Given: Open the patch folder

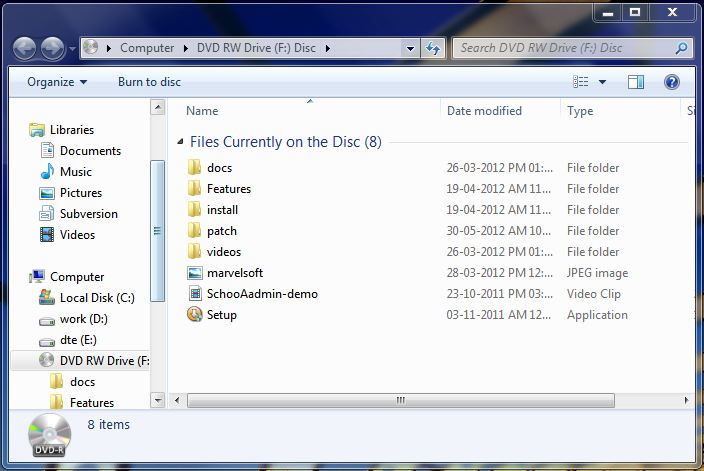Looking at the screenshot, I should [x=221, y=231].
